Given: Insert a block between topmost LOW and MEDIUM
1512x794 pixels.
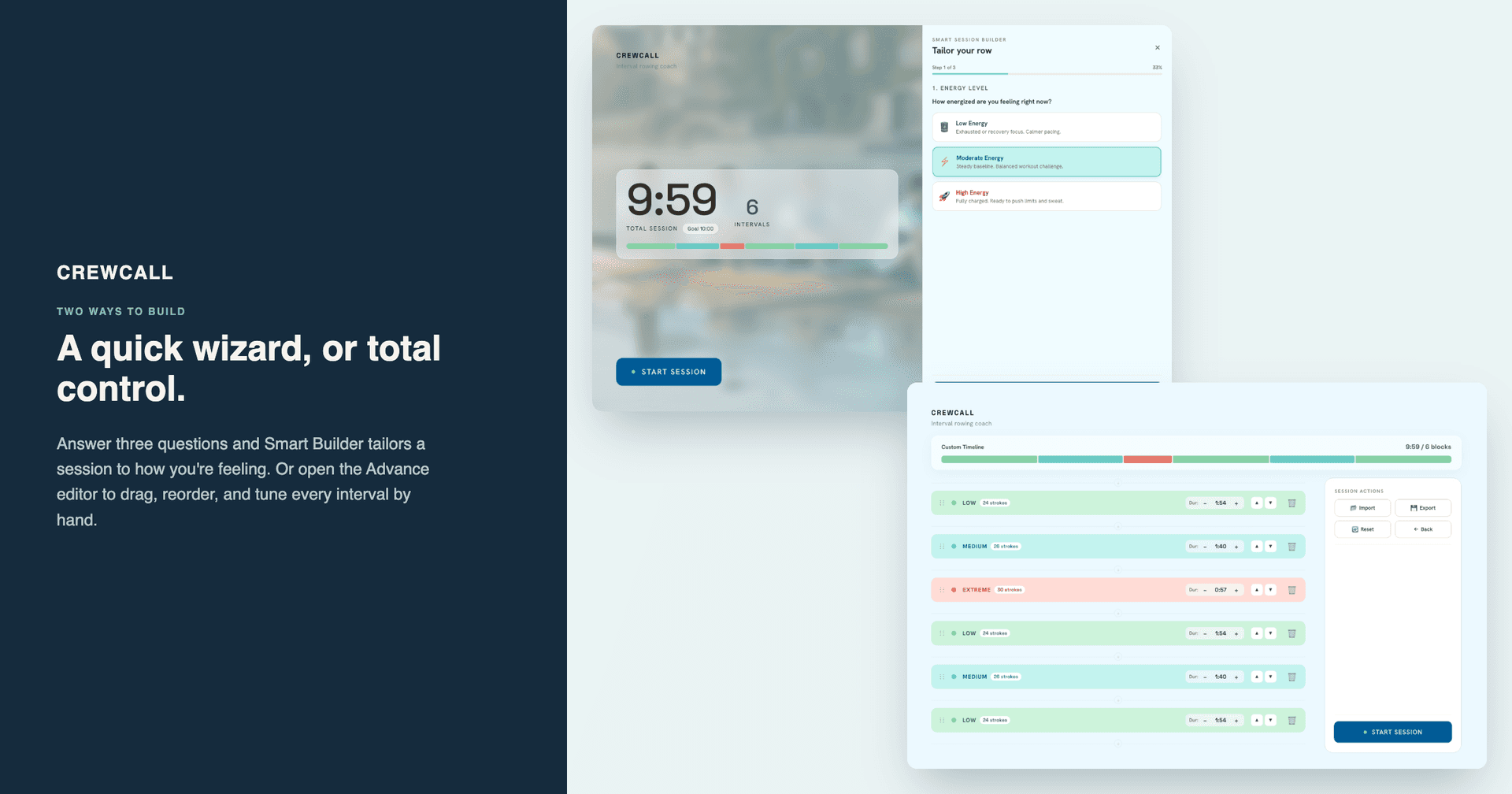Looking at the screenshot, I should tap(1118, 525).
